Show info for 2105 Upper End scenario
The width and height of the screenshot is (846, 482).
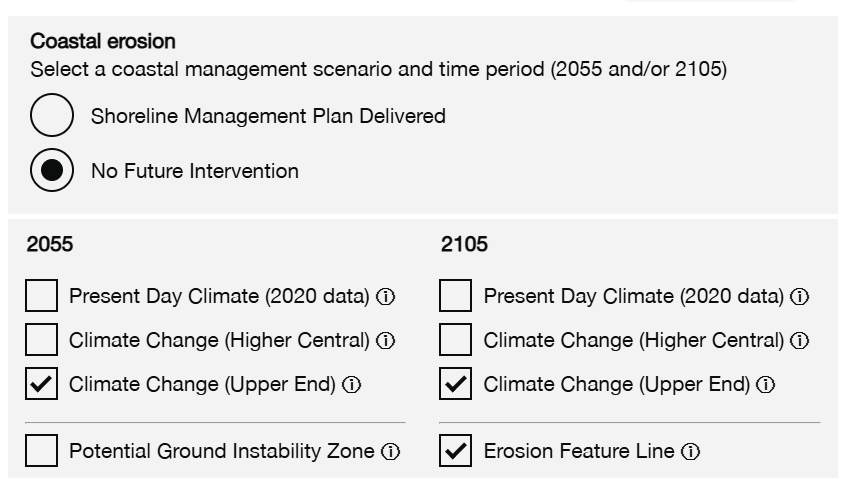(766, 385)
